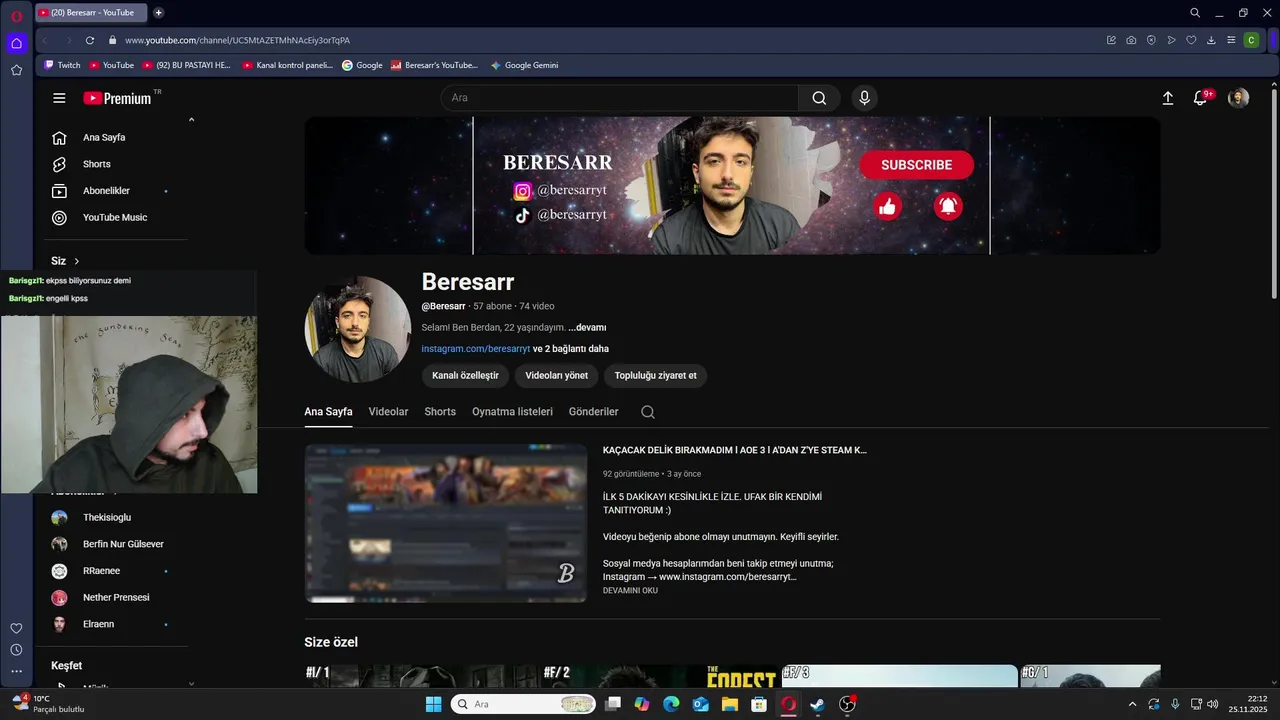Open the Opera sidebar bookmarks star
The width and height of the screenshot is (1280, 720).
tap(16, 70)
